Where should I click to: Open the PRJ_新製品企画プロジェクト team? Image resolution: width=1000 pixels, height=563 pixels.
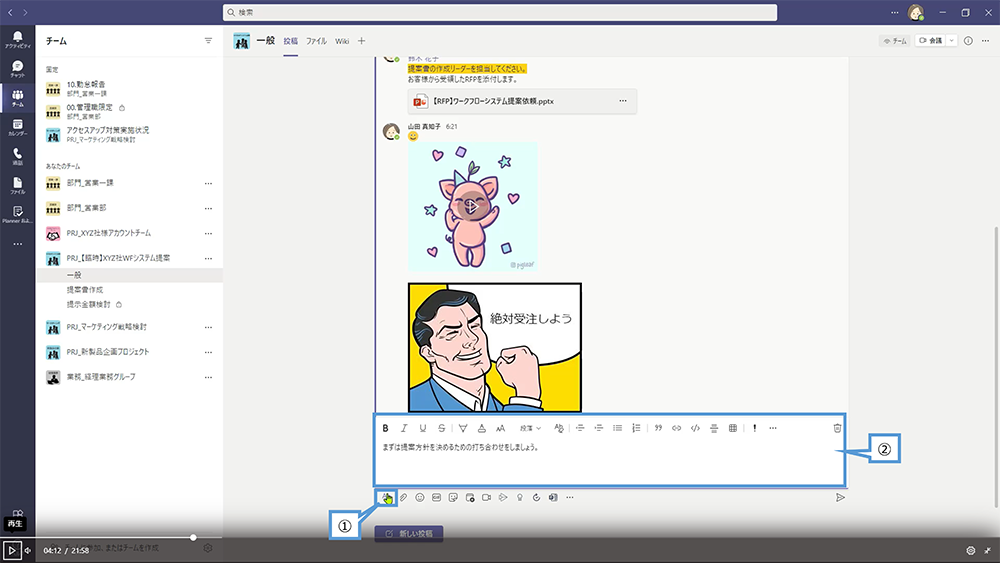[x=108, y=351]
